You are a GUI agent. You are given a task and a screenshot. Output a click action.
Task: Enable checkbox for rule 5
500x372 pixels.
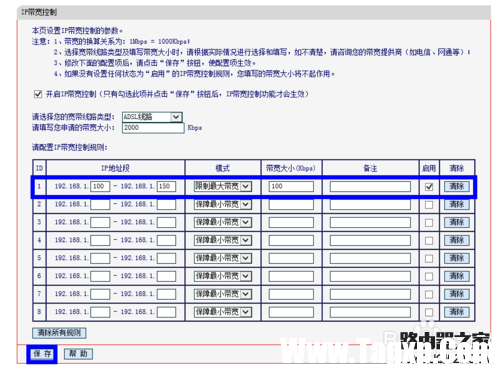tap(429, 259)
